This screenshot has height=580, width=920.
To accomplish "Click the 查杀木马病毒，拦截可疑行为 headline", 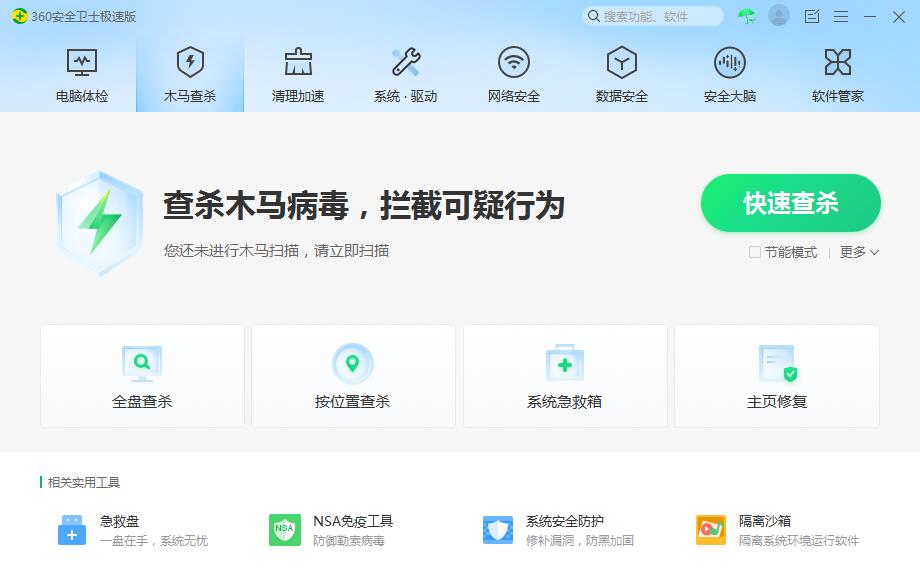I will tap(364, 206).
